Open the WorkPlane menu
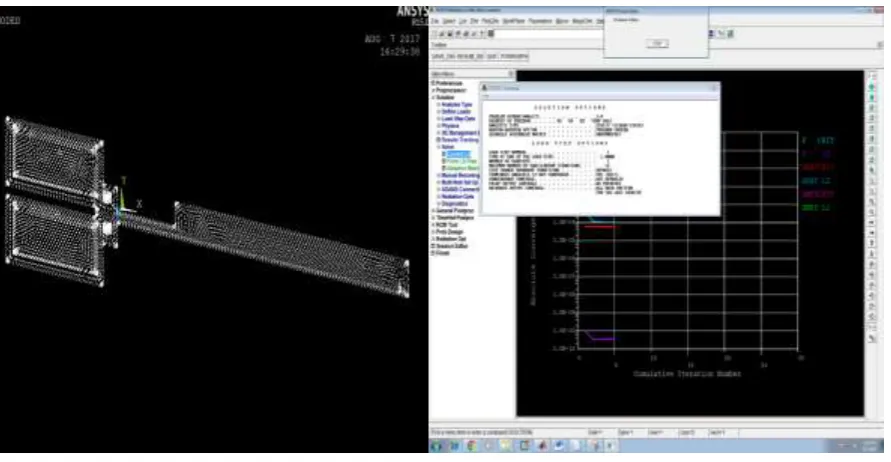 [513, 21]
